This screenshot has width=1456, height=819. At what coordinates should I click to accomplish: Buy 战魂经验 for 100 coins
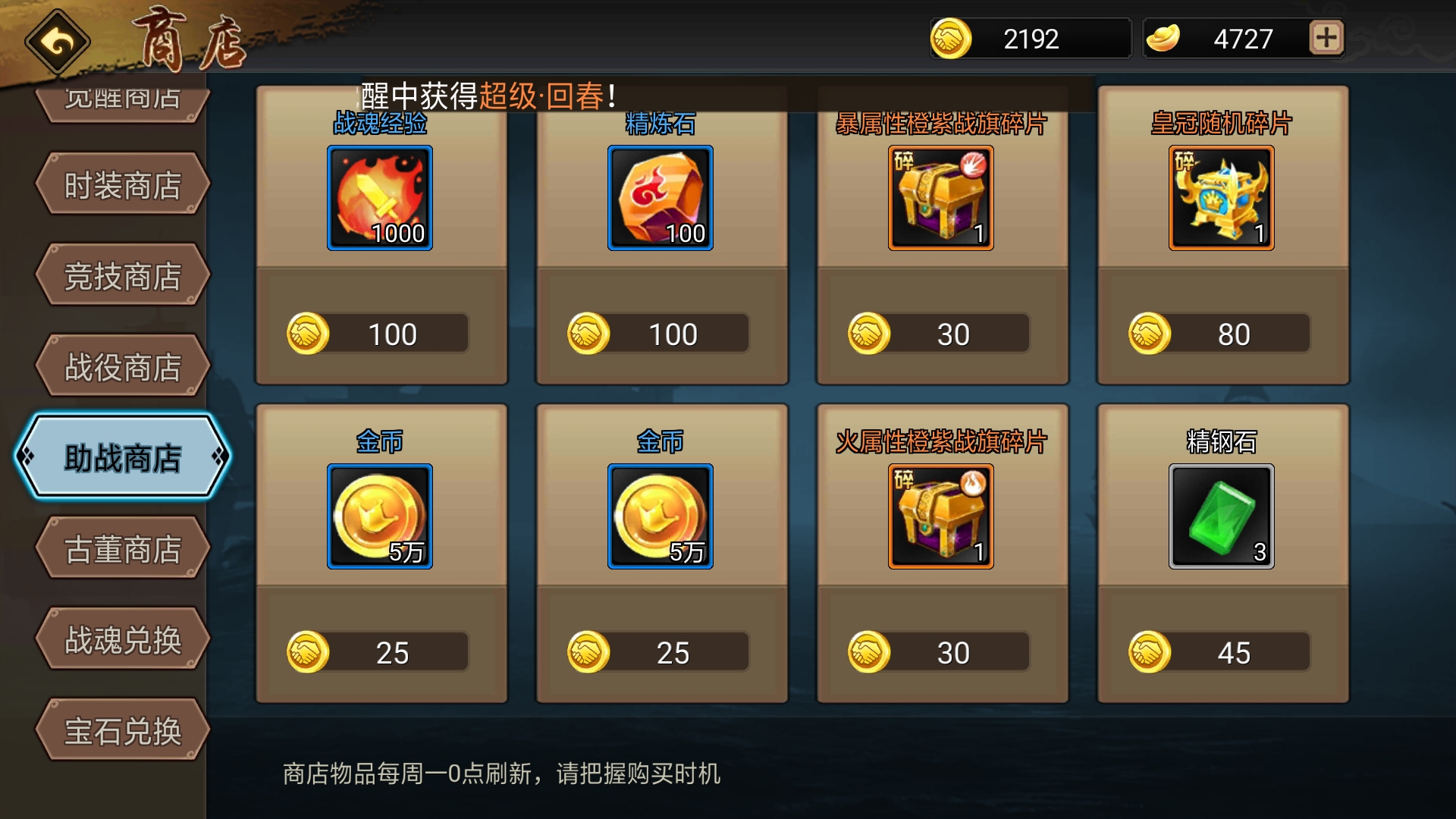click(378, 334)
